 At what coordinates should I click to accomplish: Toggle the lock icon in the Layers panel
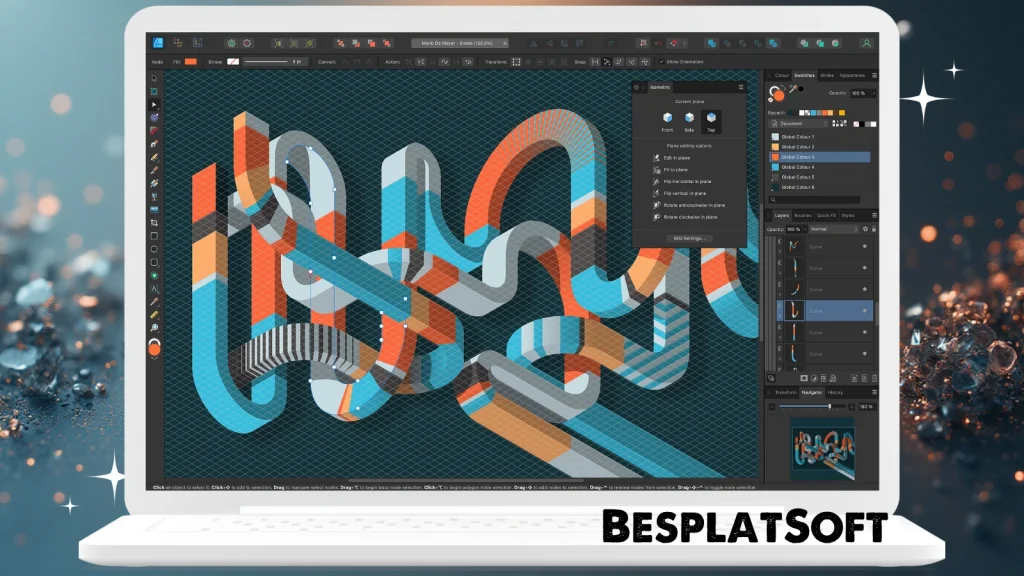click(874, 228)
